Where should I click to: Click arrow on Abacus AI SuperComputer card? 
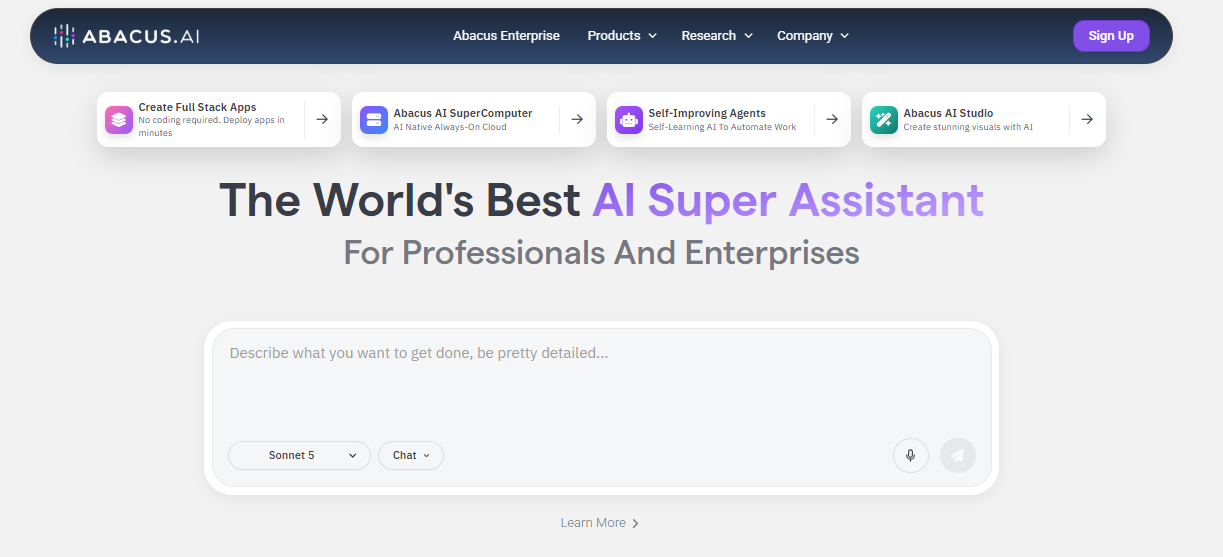point(577,119)
